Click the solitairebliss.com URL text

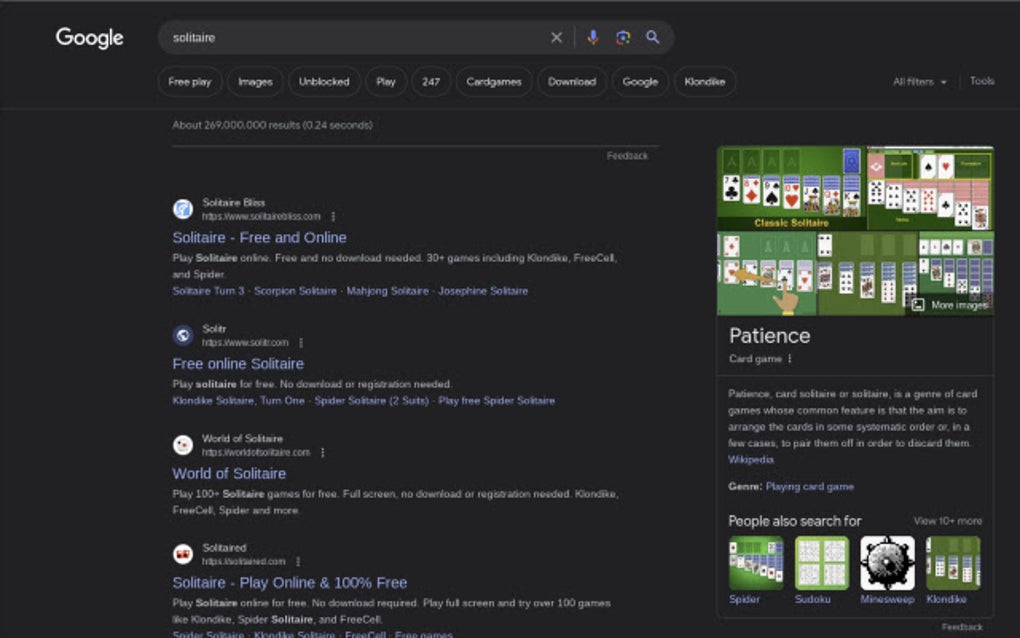tap(261, 217)
